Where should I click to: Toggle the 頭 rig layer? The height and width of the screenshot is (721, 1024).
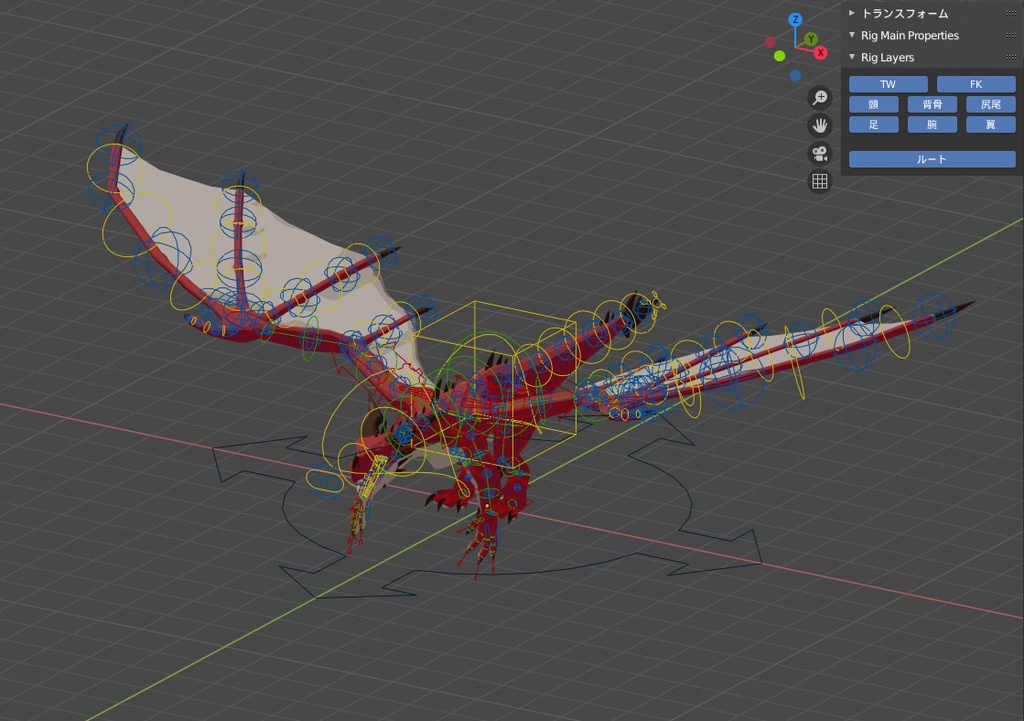click(874, 104)
